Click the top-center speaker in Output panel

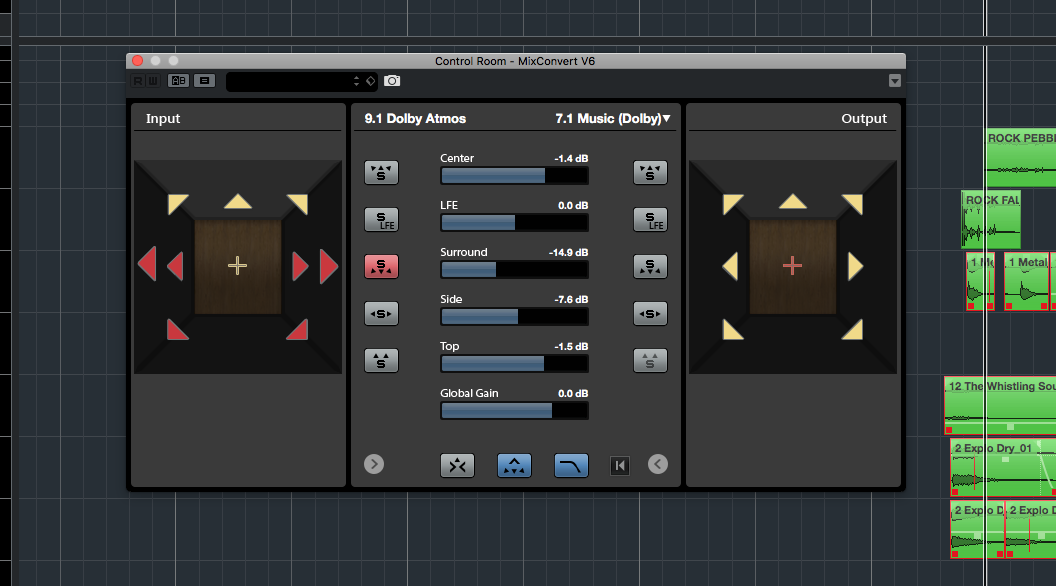(793, 201)
